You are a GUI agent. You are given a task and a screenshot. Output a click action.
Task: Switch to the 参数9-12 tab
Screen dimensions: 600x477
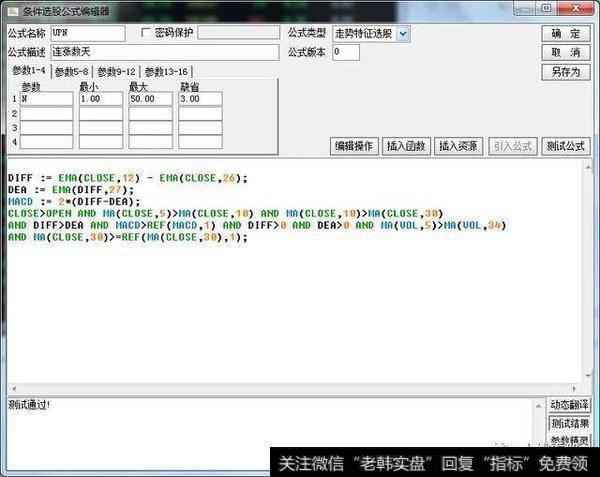[x=116, y=72]
